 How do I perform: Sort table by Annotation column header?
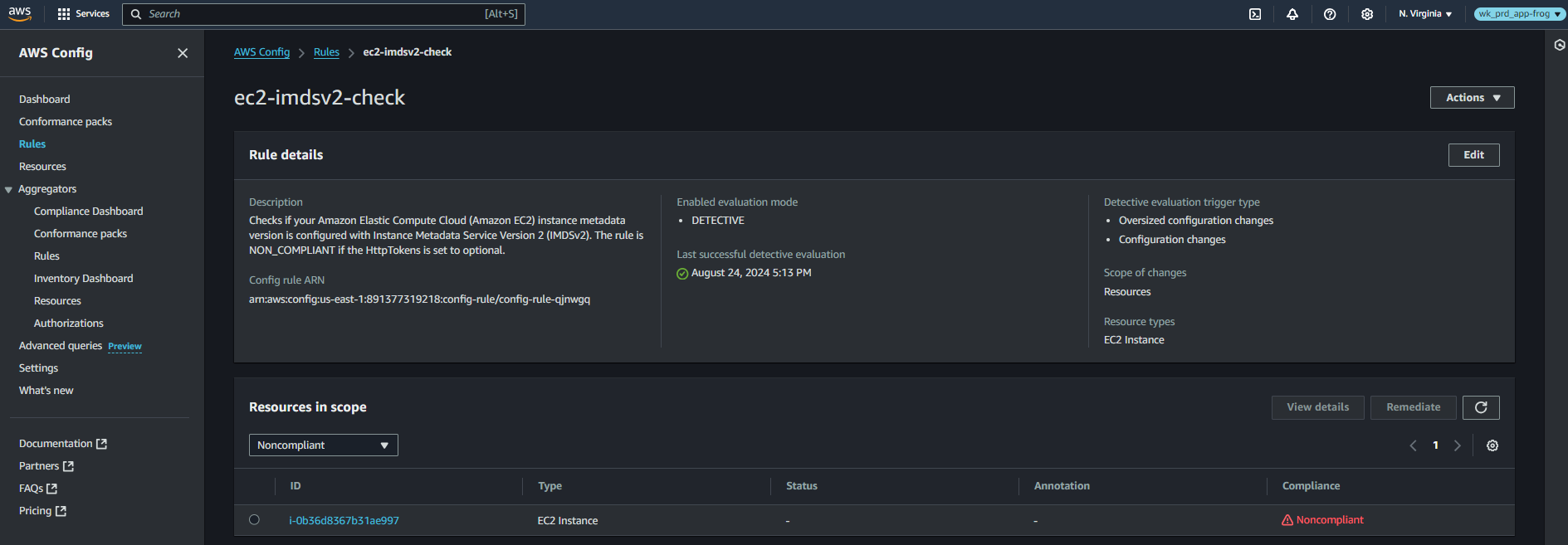click(1062, 486)
